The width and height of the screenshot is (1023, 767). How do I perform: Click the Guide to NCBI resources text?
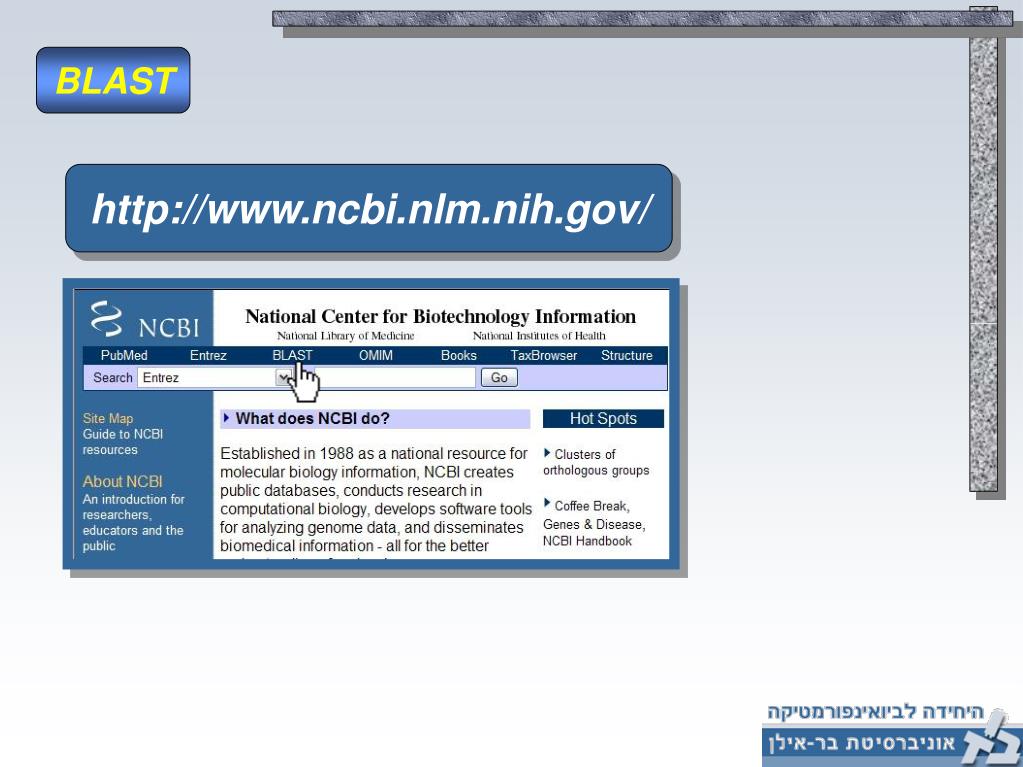coord(123,442)
